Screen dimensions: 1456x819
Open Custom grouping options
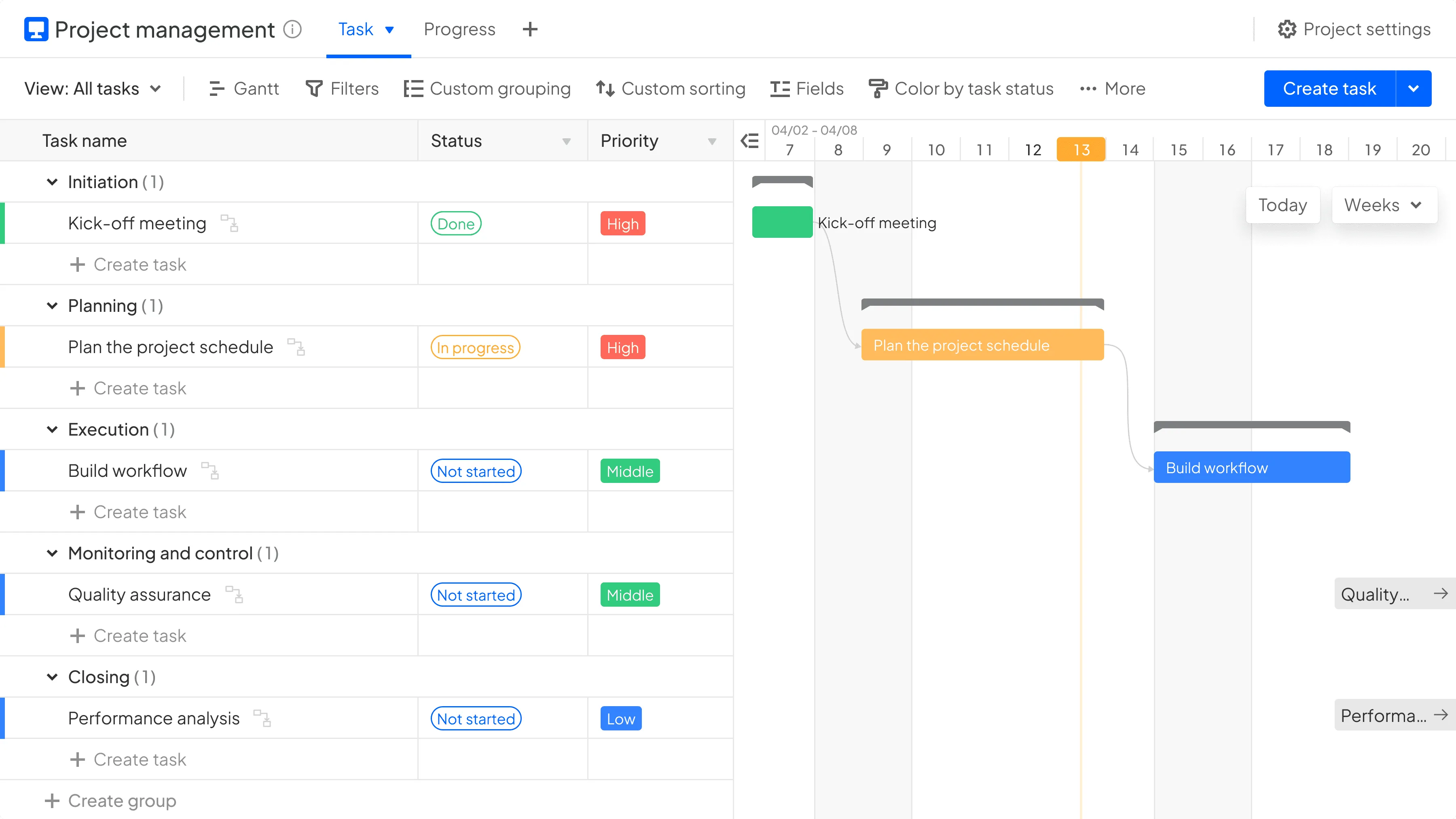pyautogui.click(x=487, y=89)
